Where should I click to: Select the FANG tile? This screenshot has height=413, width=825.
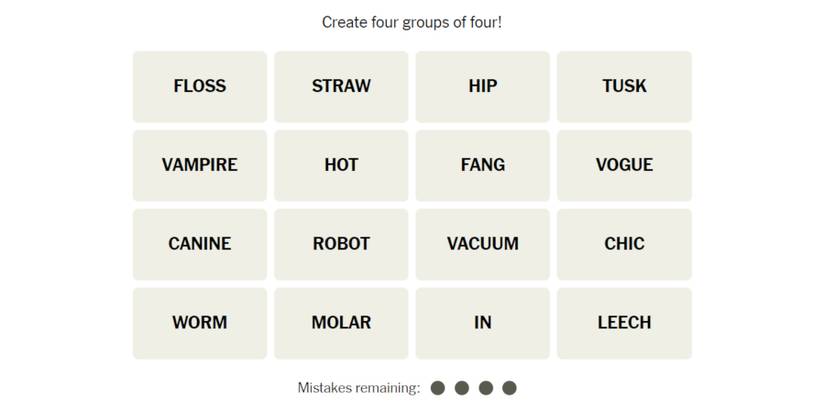click(483, 165)
